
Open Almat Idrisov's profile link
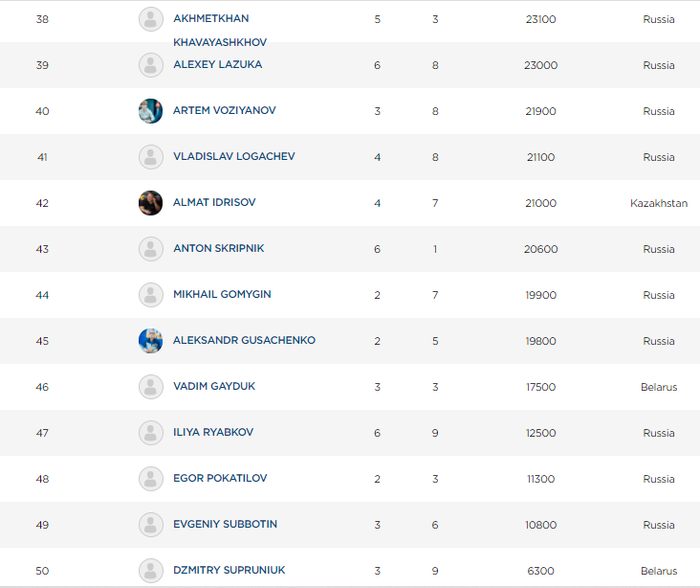click(214, 202)
